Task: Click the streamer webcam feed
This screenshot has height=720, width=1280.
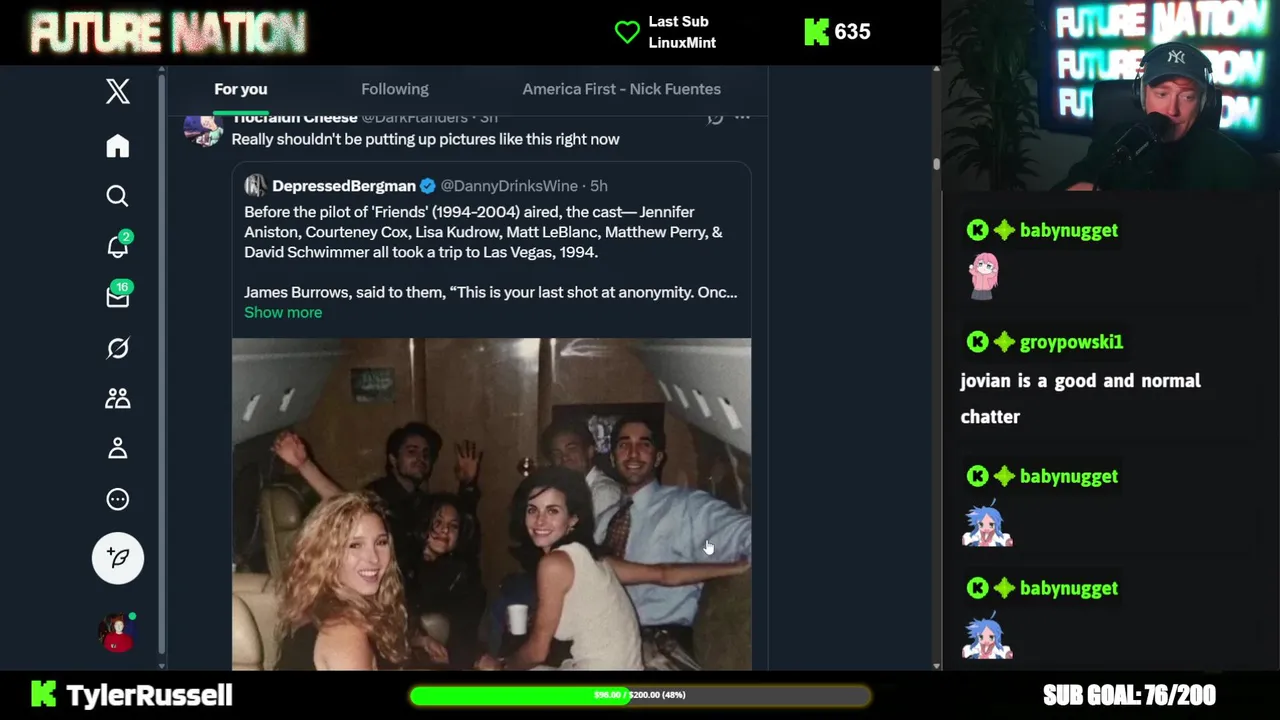Action: pyautogui.click(x=1111, y=95)
